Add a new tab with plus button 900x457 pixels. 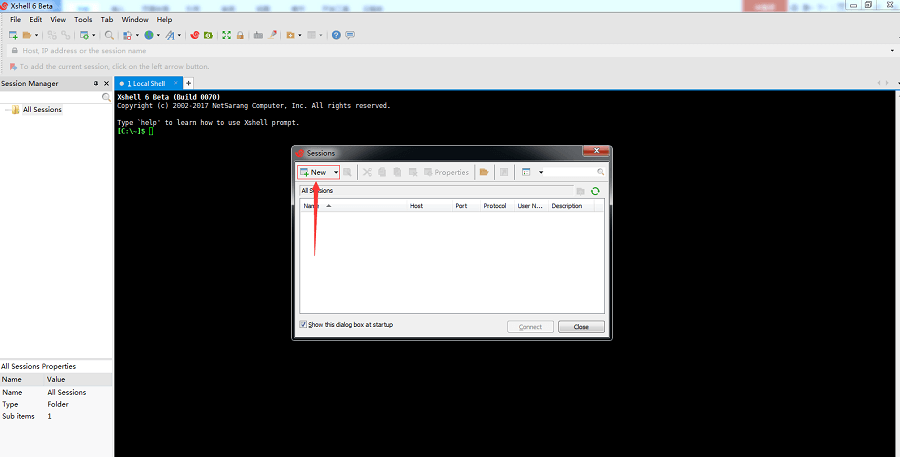[x=188, y=83]
